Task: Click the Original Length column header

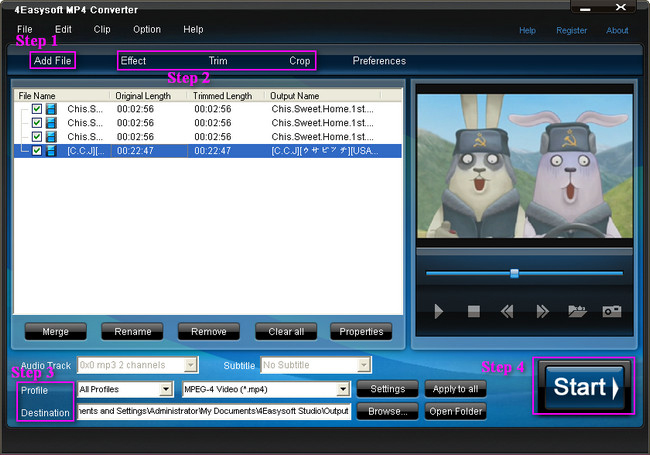Action: coord(149,96)
